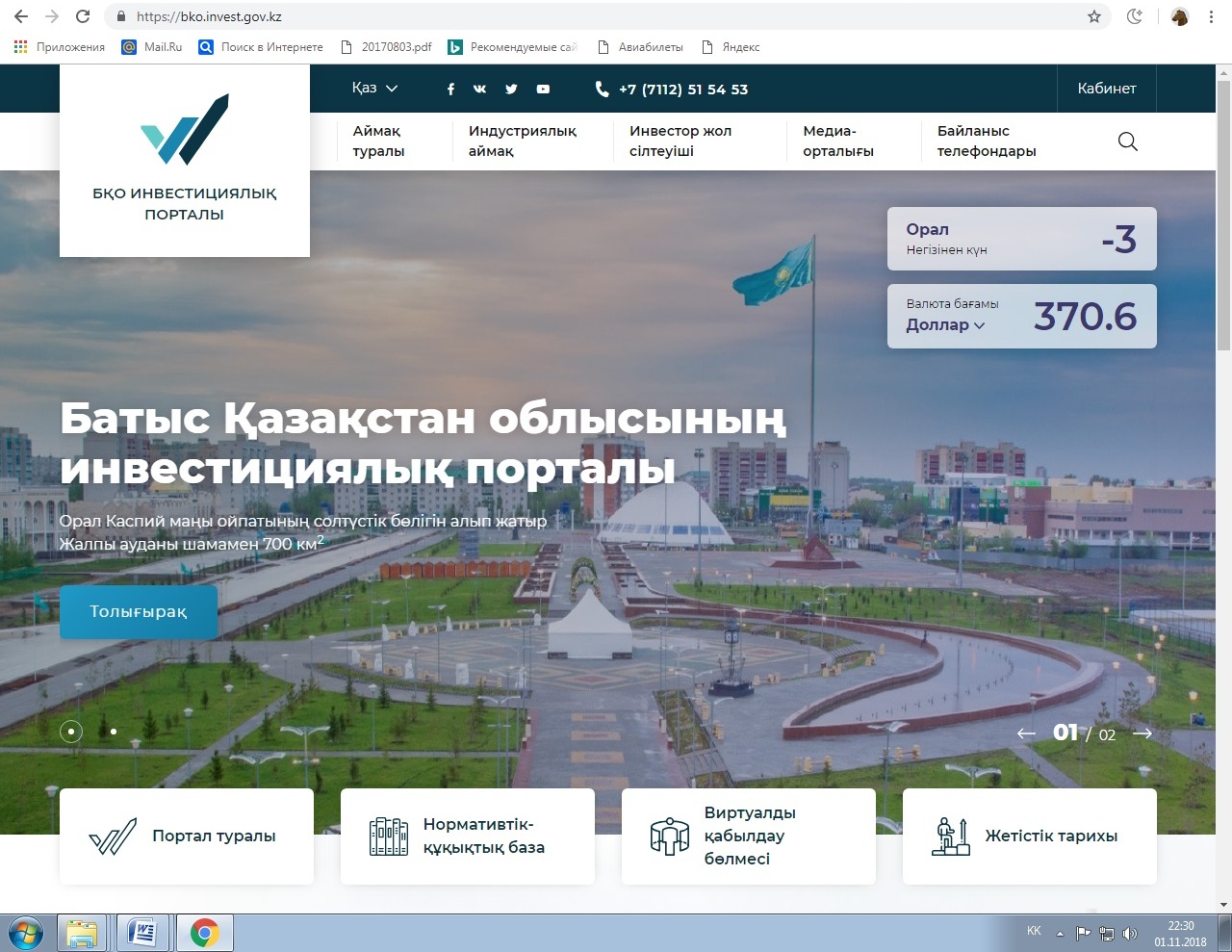Select the first slide indicator dot
Screen dimensions: 1232x952
tap(71, 732)
